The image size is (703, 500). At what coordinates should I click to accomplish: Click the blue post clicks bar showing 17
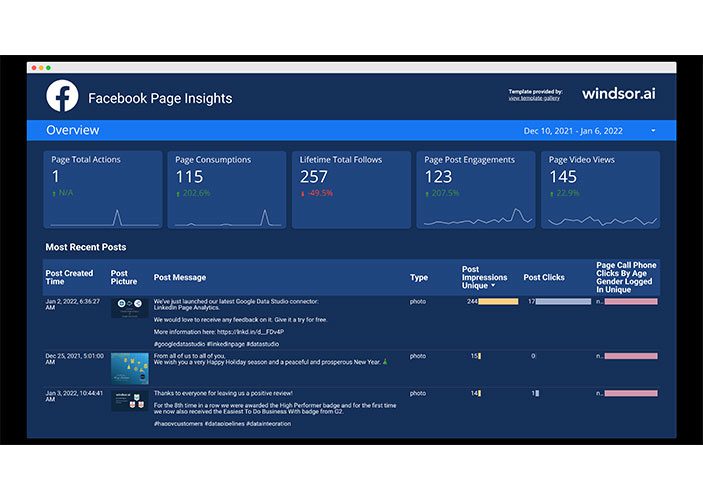[x=563, y=301]
